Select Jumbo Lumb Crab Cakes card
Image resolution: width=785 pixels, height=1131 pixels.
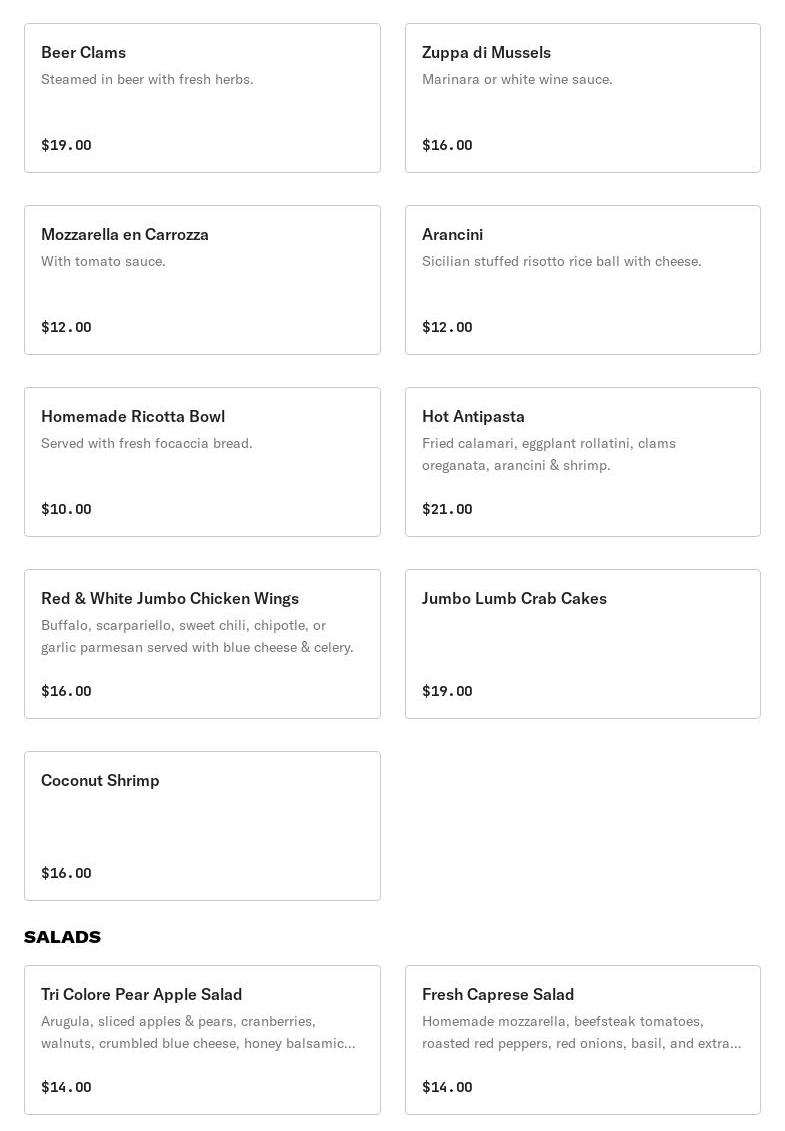click(583, 644)
